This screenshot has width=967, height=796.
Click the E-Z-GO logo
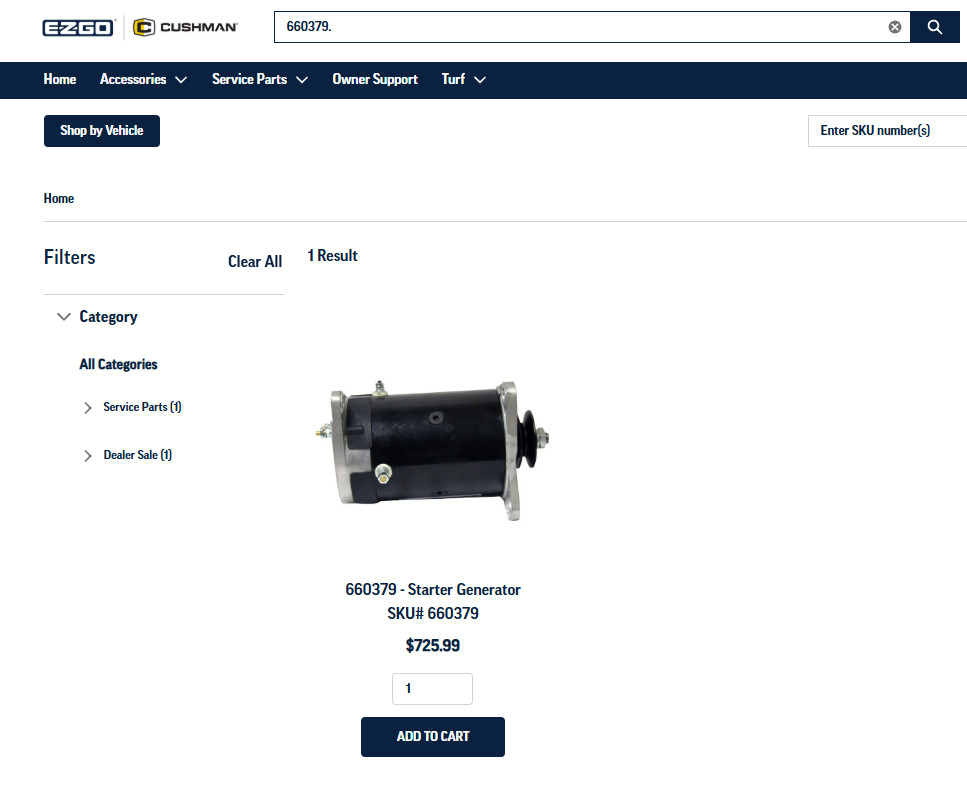pyautogui.click(x=79, y=27)
